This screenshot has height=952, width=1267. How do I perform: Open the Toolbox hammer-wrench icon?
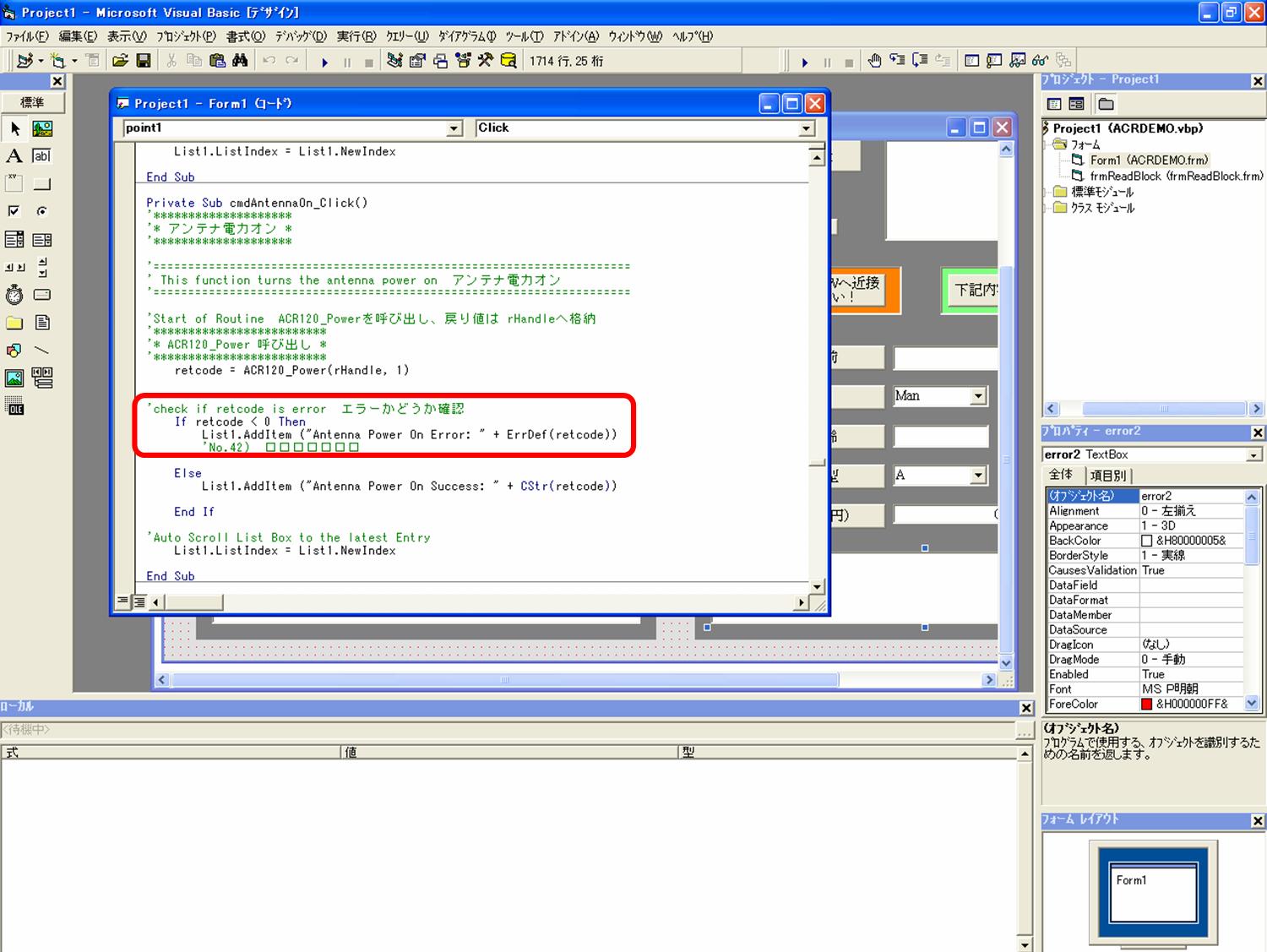[x=486, y=61]
